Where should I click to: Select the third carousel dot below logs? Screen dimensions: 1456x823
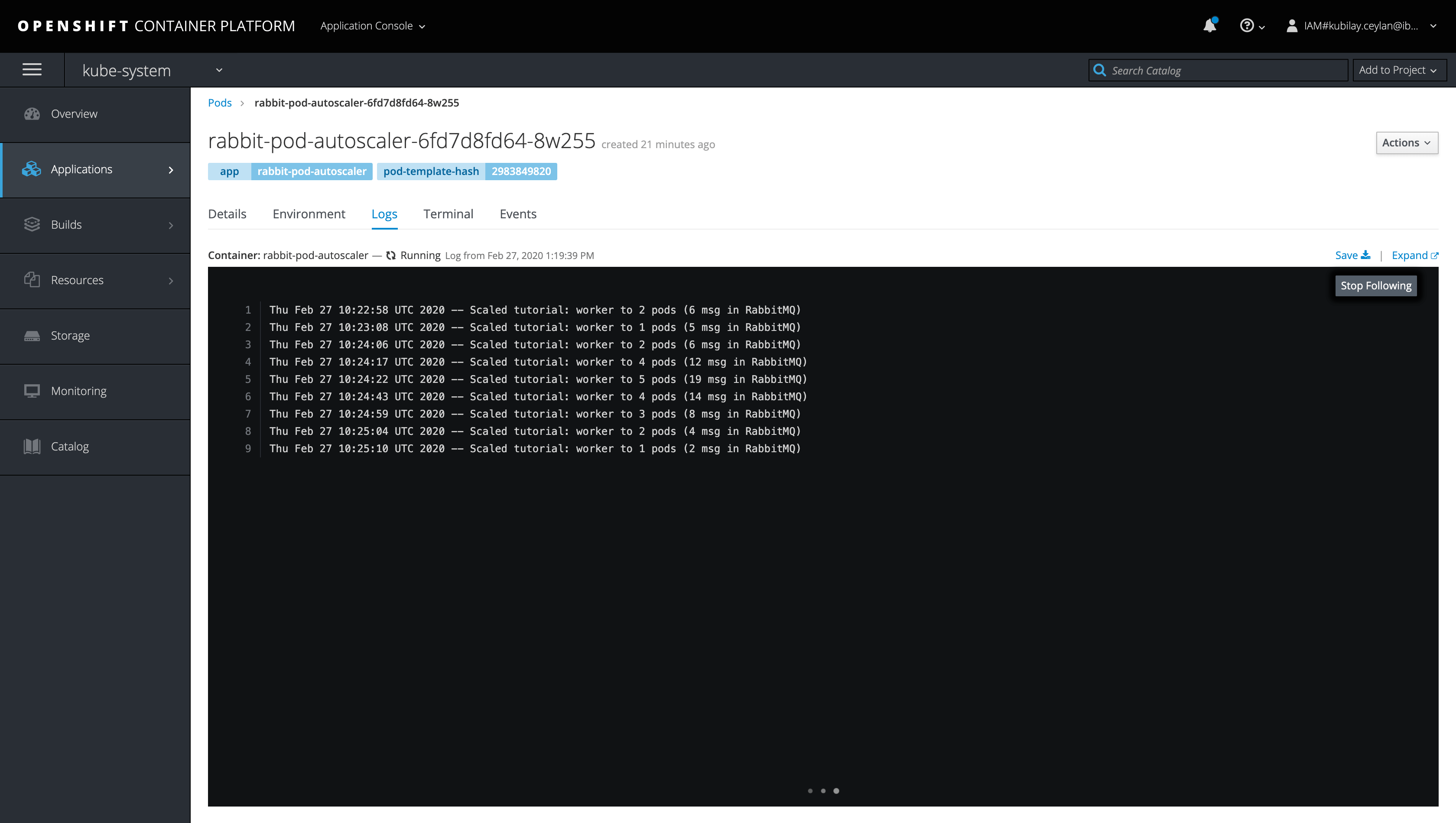pyautogui.click(x=836, y=791)
